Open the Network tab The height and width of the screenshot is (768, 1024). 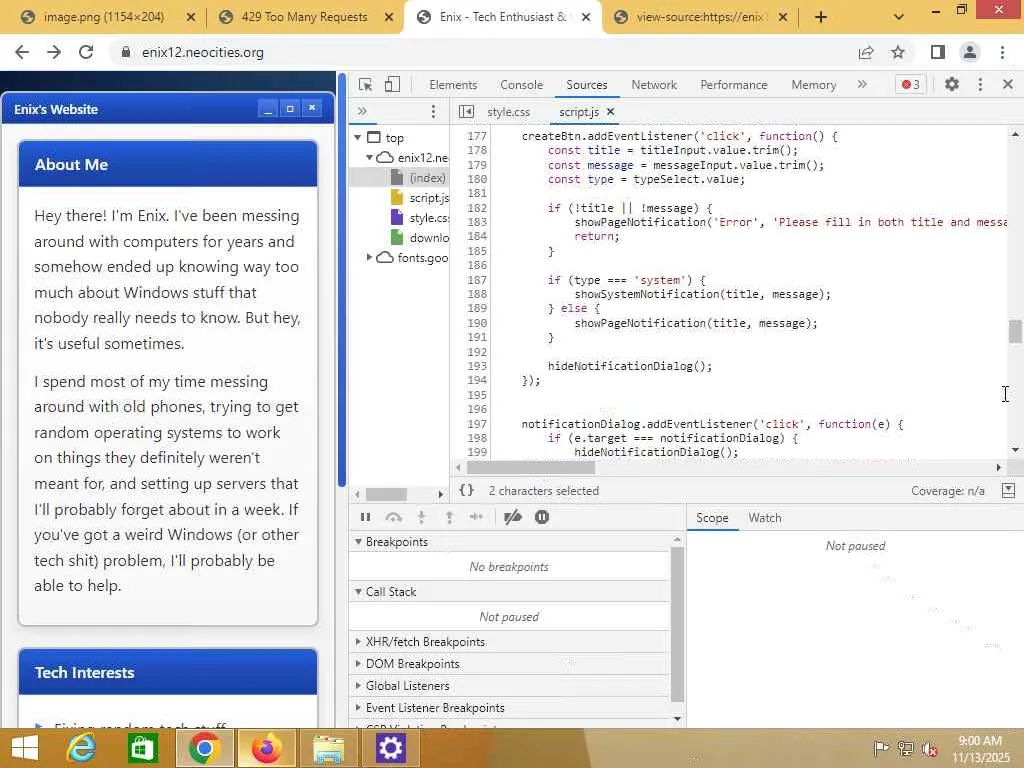[654, 85]
